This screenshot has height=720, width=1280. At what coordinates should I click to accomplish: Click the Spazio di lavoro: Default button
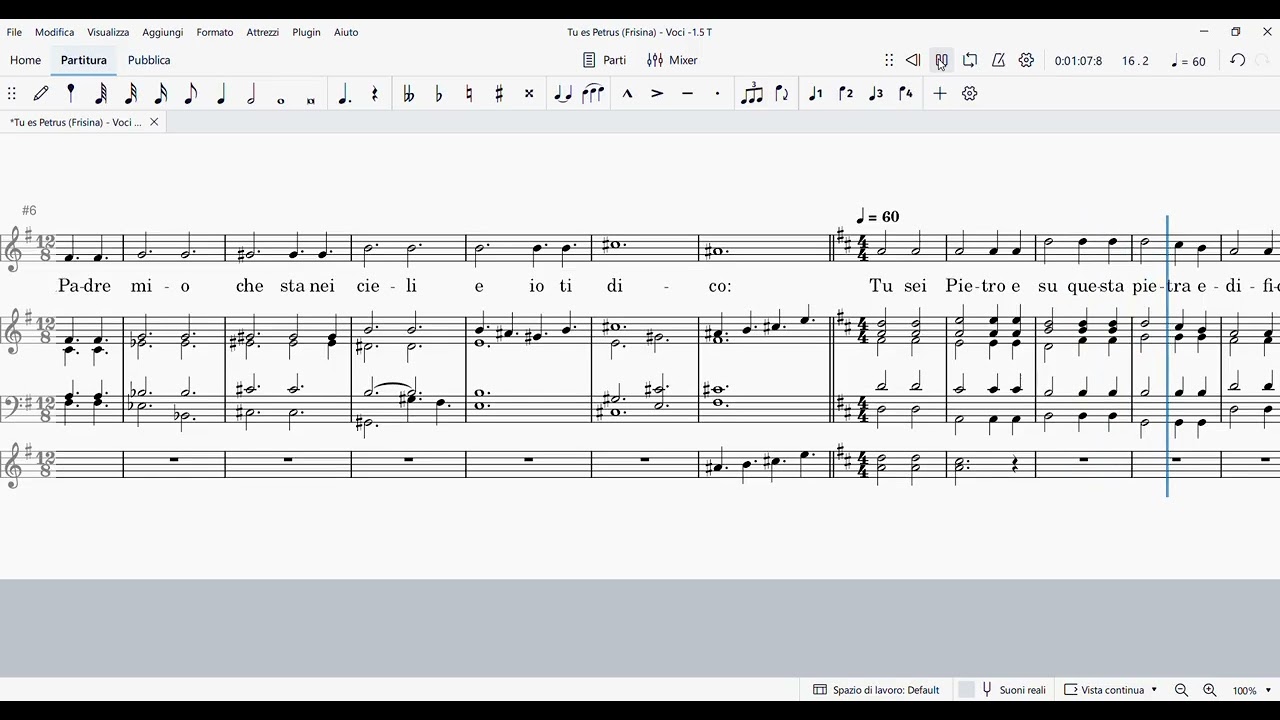point(876,690)
